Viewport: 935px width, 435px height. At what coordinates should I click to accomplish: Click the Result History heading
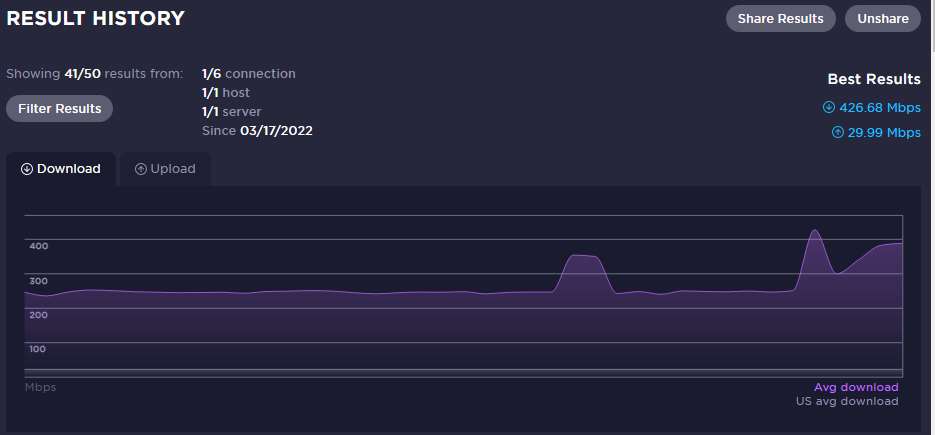96,18
